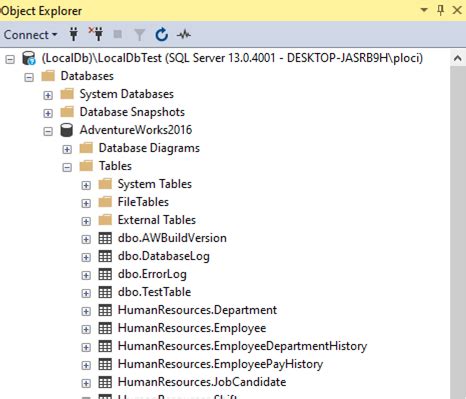Select dbo.DatabaseLog table name

tap(164, 256)
